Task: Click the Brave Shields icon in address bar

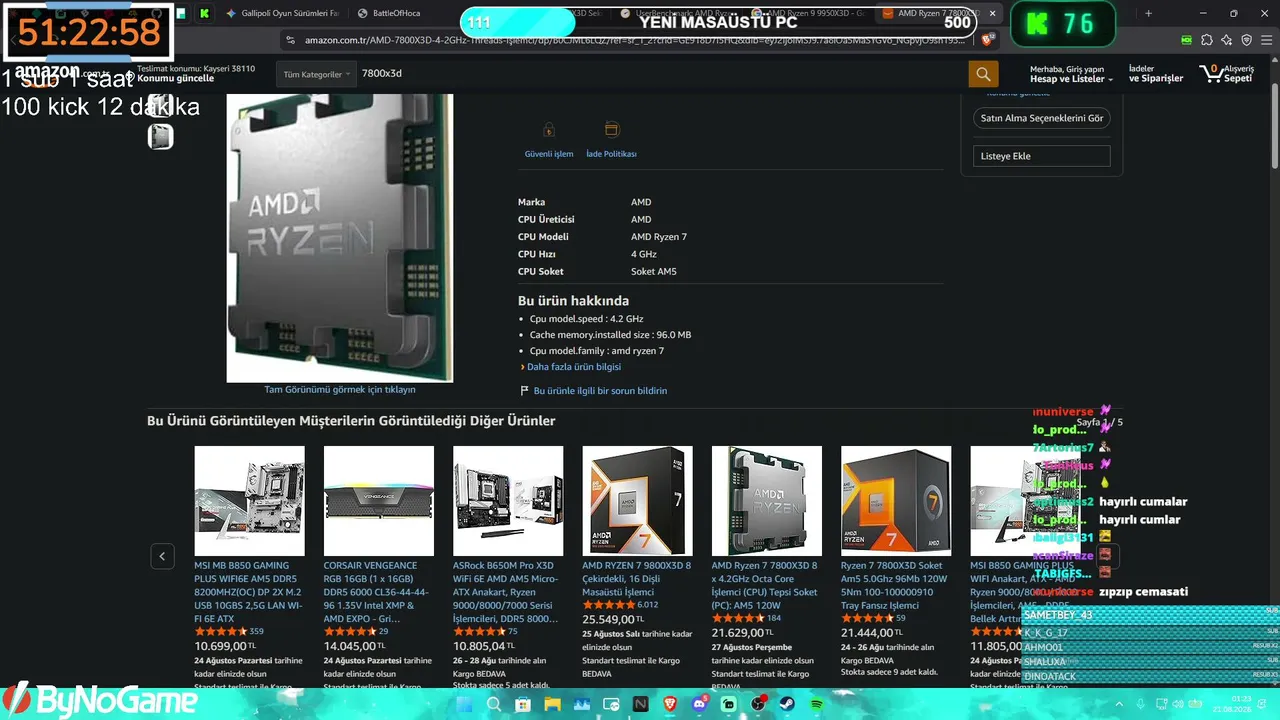Action: click(x=988, y=40)
